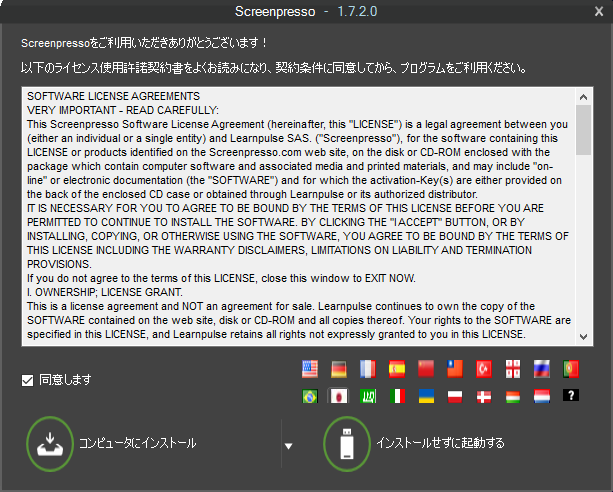Click the license scrollbar down arrow
This screenshot has width=613, height=492.
click(584, 337)
